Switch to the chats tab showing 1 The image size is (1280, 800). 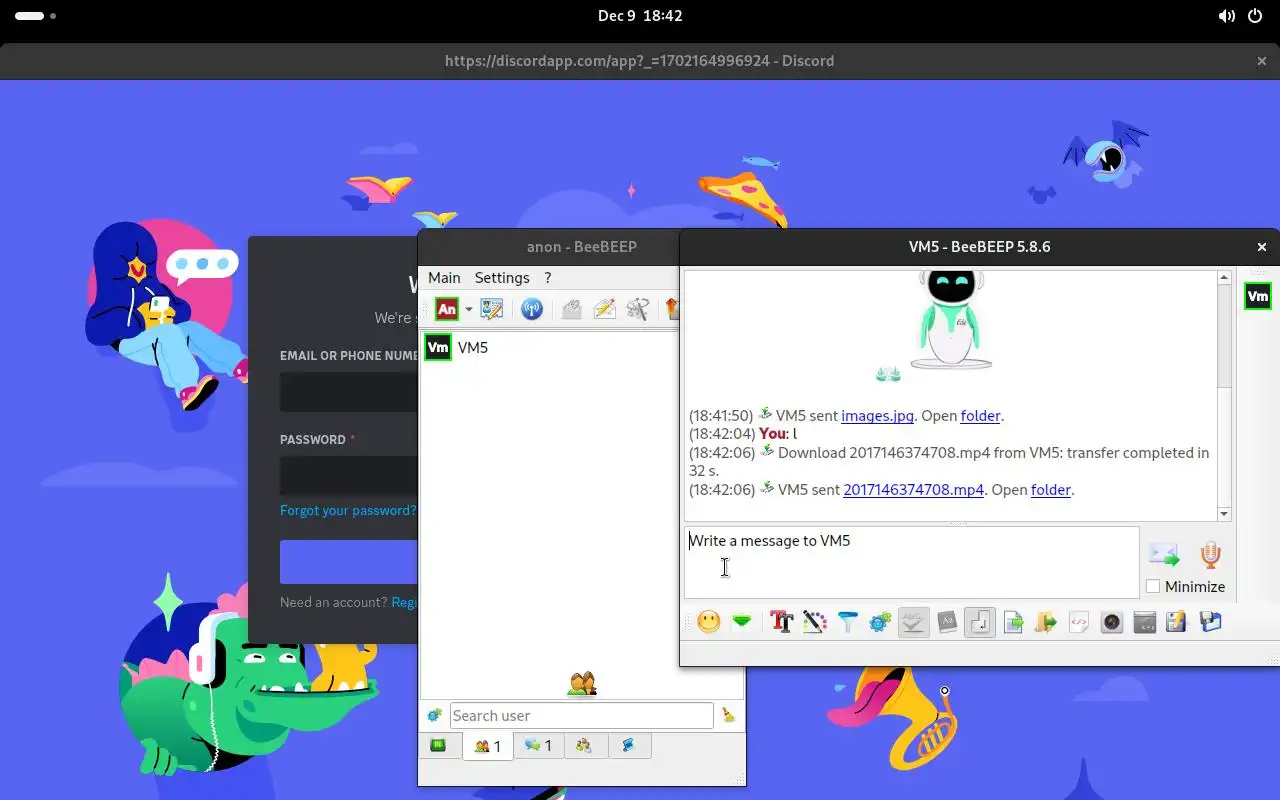tap(538, 746)
